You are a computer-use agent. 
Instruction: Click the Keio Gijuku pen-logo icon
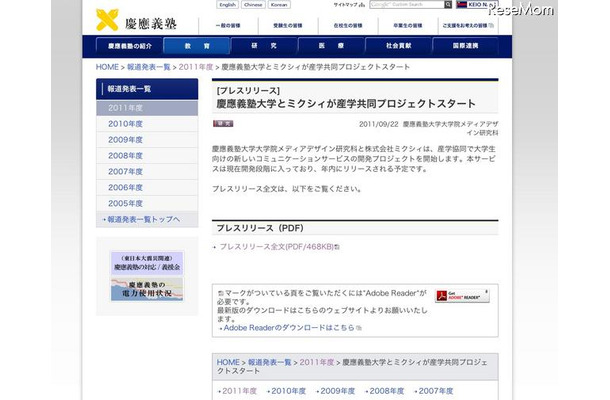click(x=107, y=20)
